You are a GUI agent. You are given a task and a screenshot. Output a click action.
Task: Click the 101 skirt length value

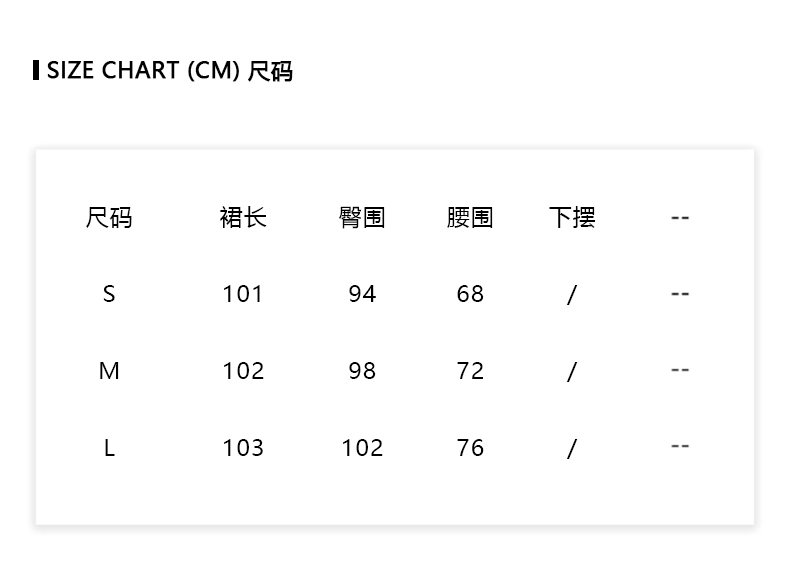[243, 294]
